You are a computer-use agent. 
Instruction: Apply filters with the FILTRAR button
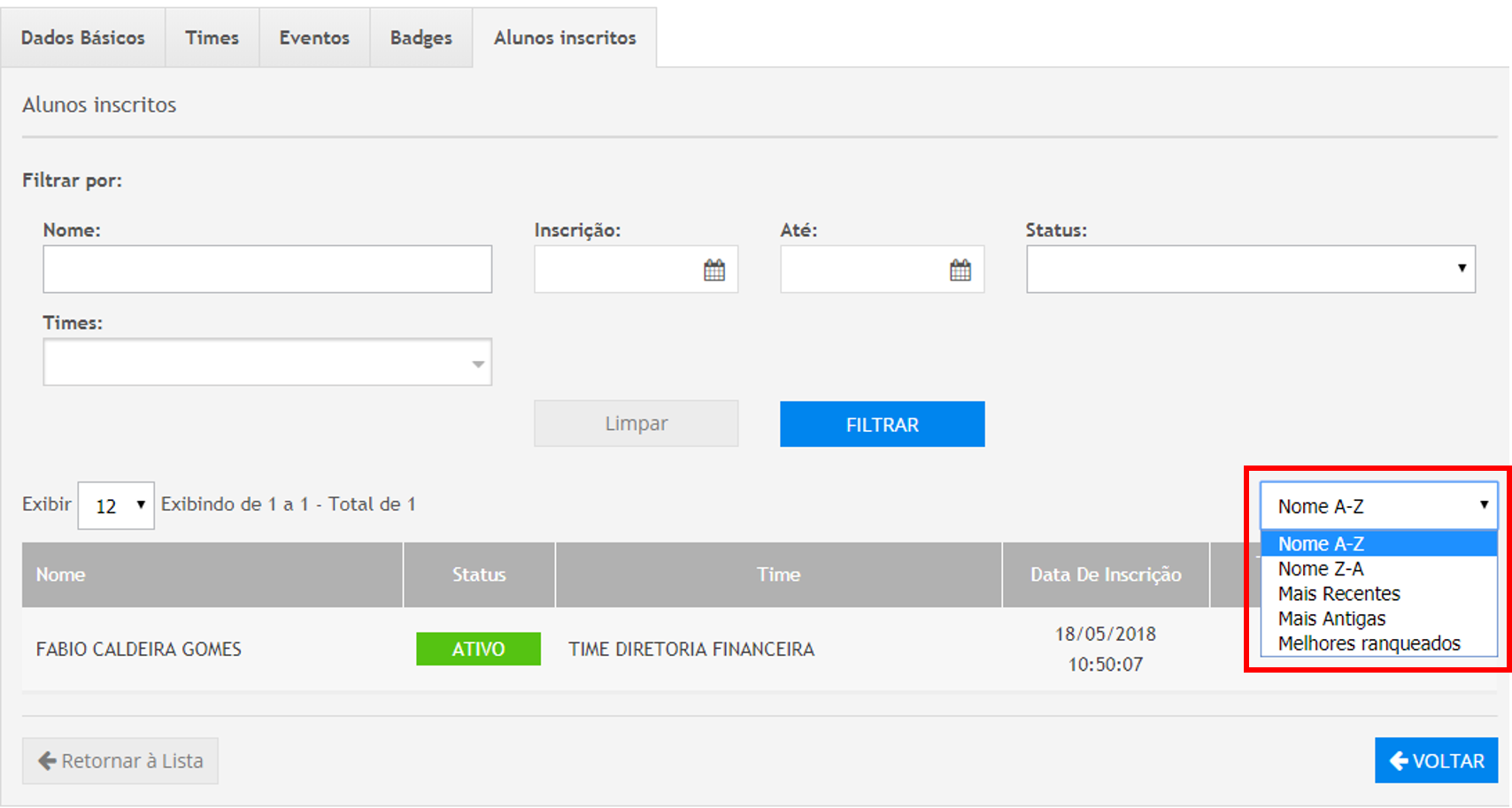(882, 424)
